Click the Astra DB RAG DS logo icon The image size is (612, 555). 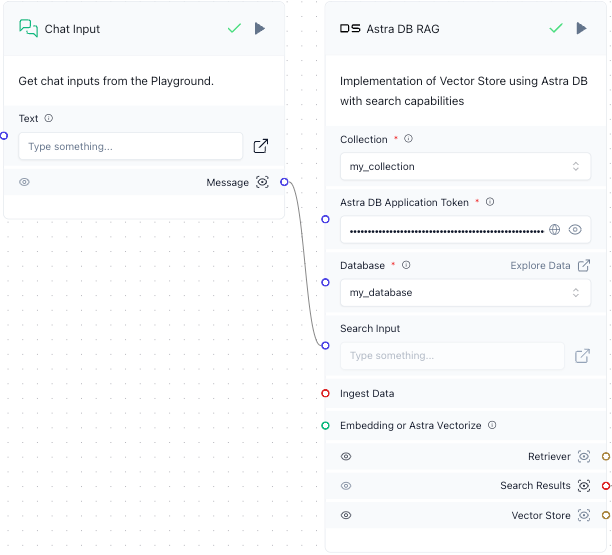350,29
